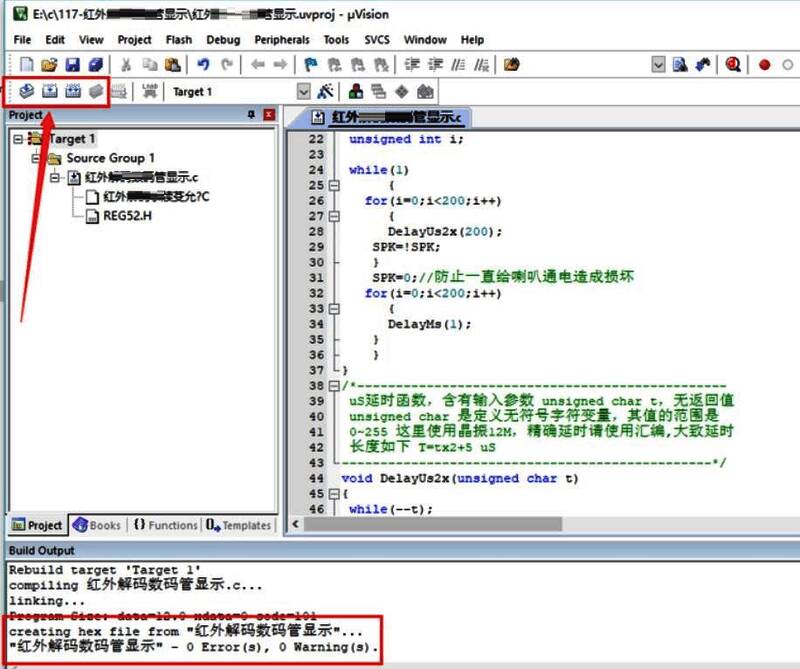Translate the current source file
The height and width of the screenshot is (669, 800).
(25, 90)
